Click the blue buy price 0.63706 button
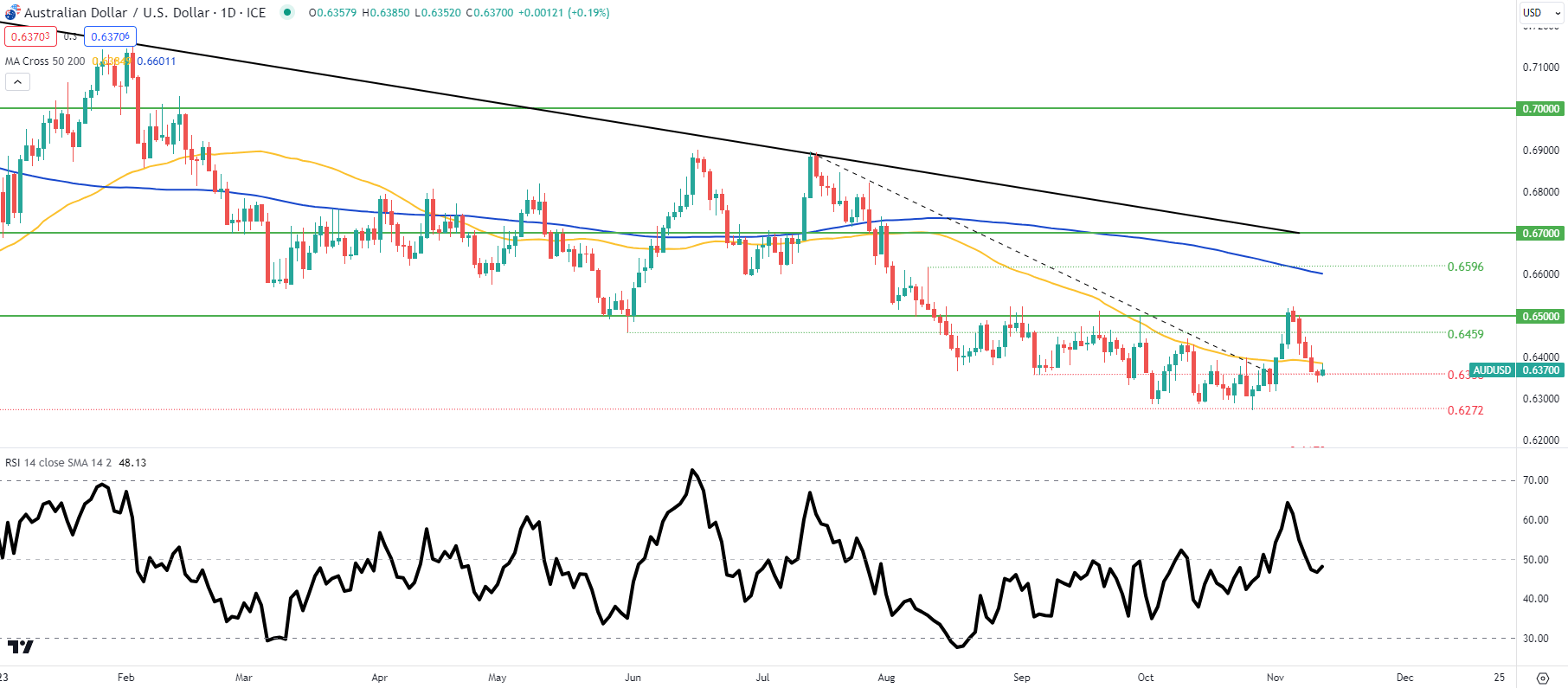 [x=110, y=36]
